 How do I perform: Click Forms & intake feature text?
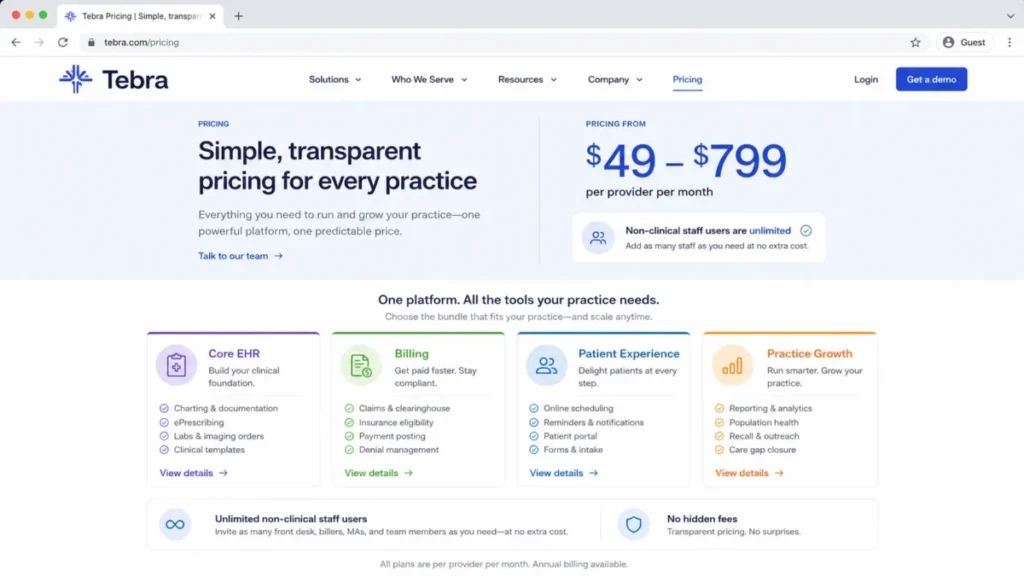tap(573, 450)
